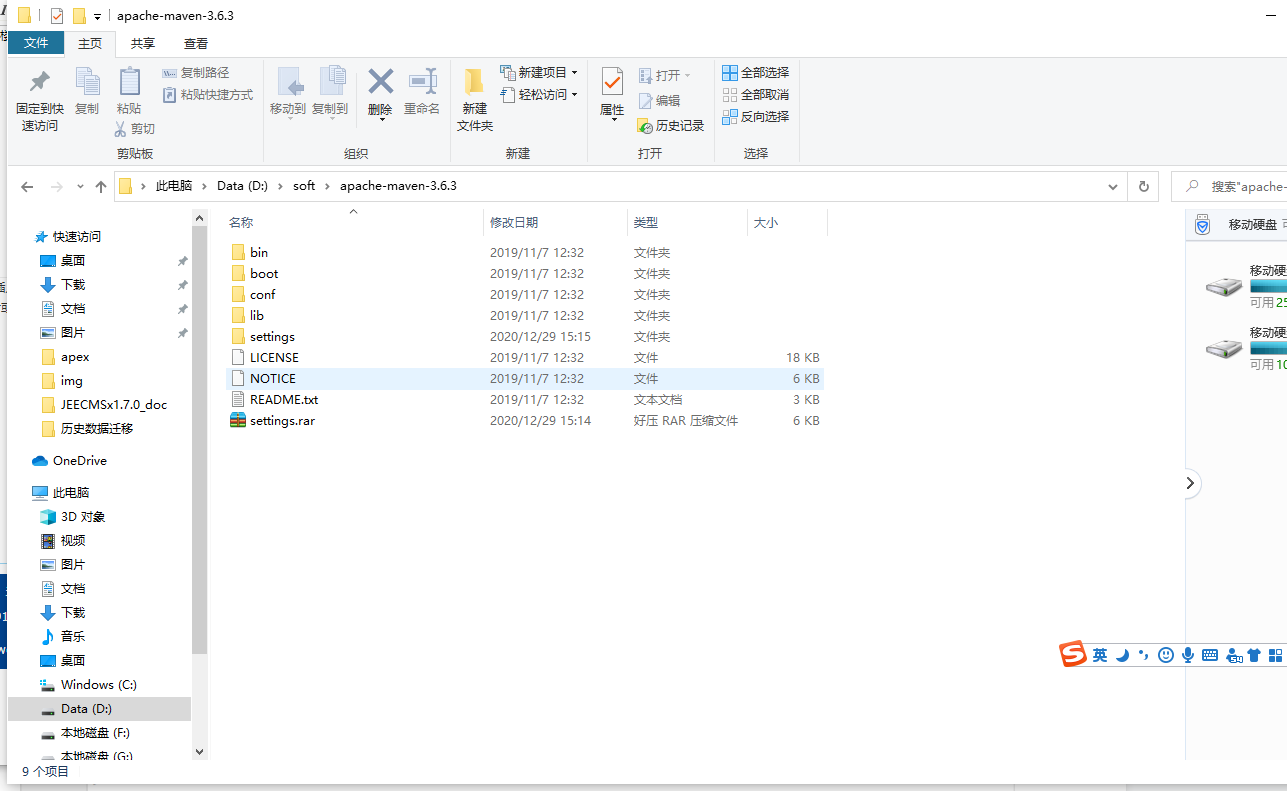Open the File (文件) ribbon tab
This screenshot has width=1287, height=791.
[36, 43]
